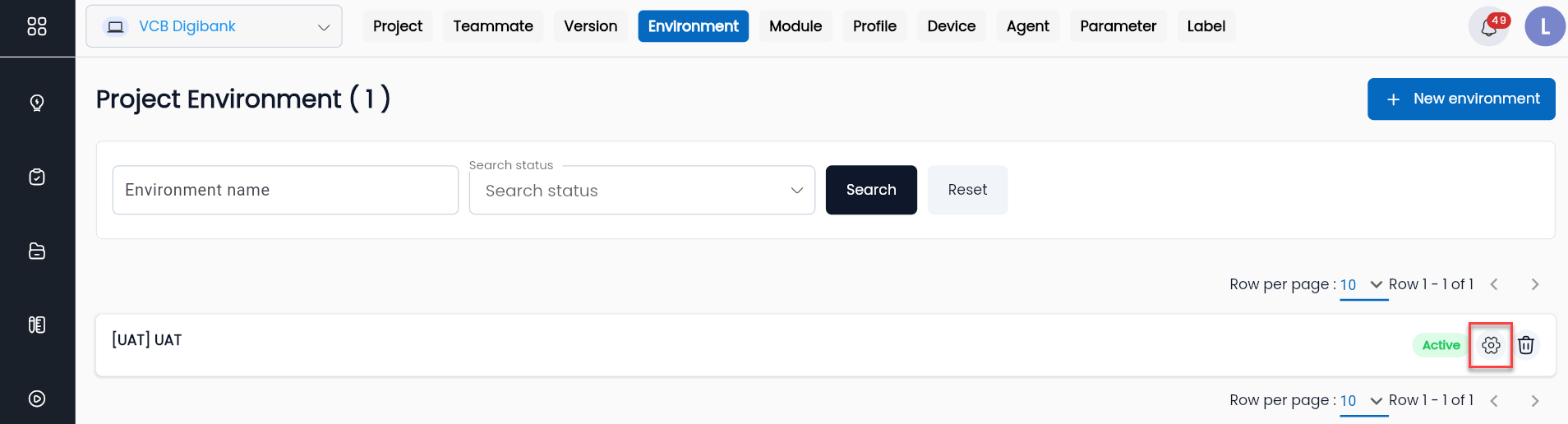
Task: Switch to the Project tab
Action: 398,26
